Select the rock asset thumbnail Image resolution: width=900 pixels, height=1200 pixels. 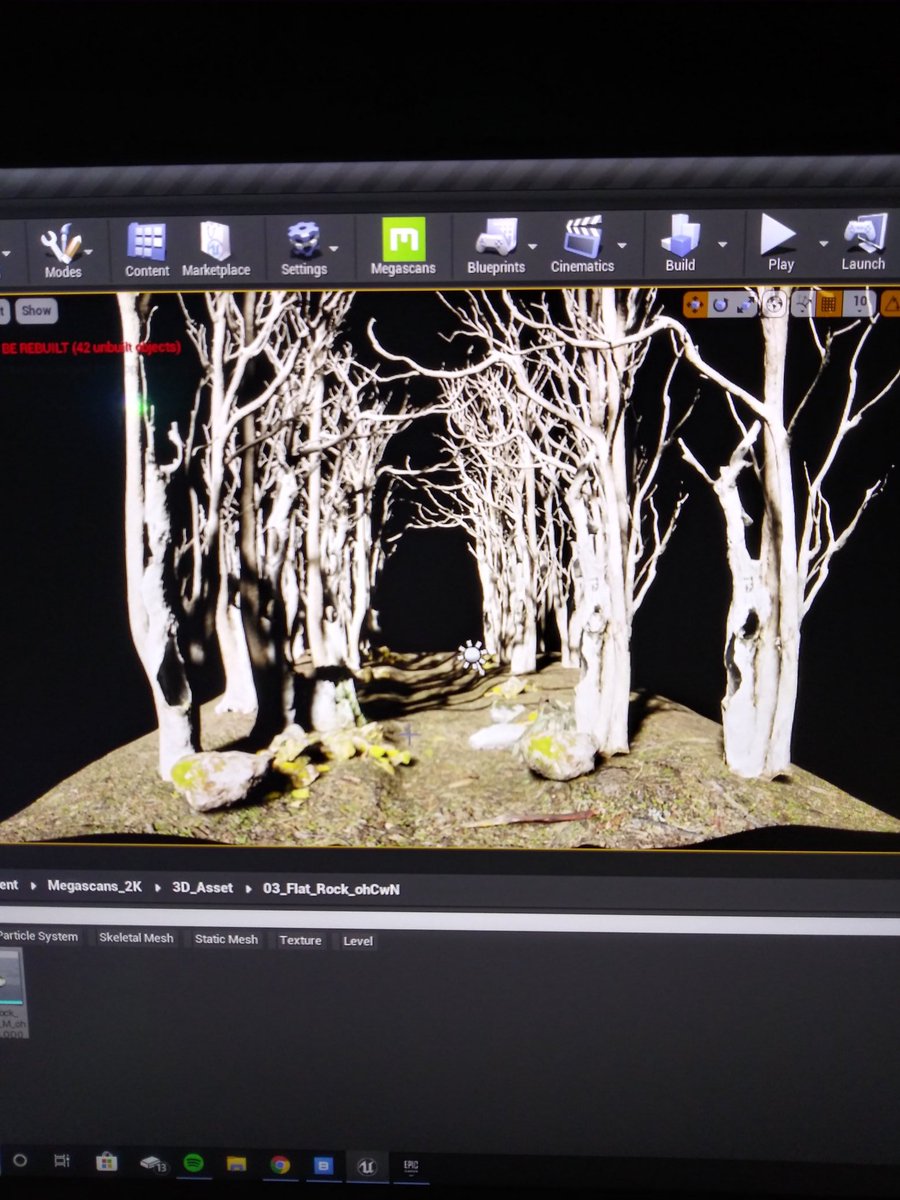pos(12,991)
